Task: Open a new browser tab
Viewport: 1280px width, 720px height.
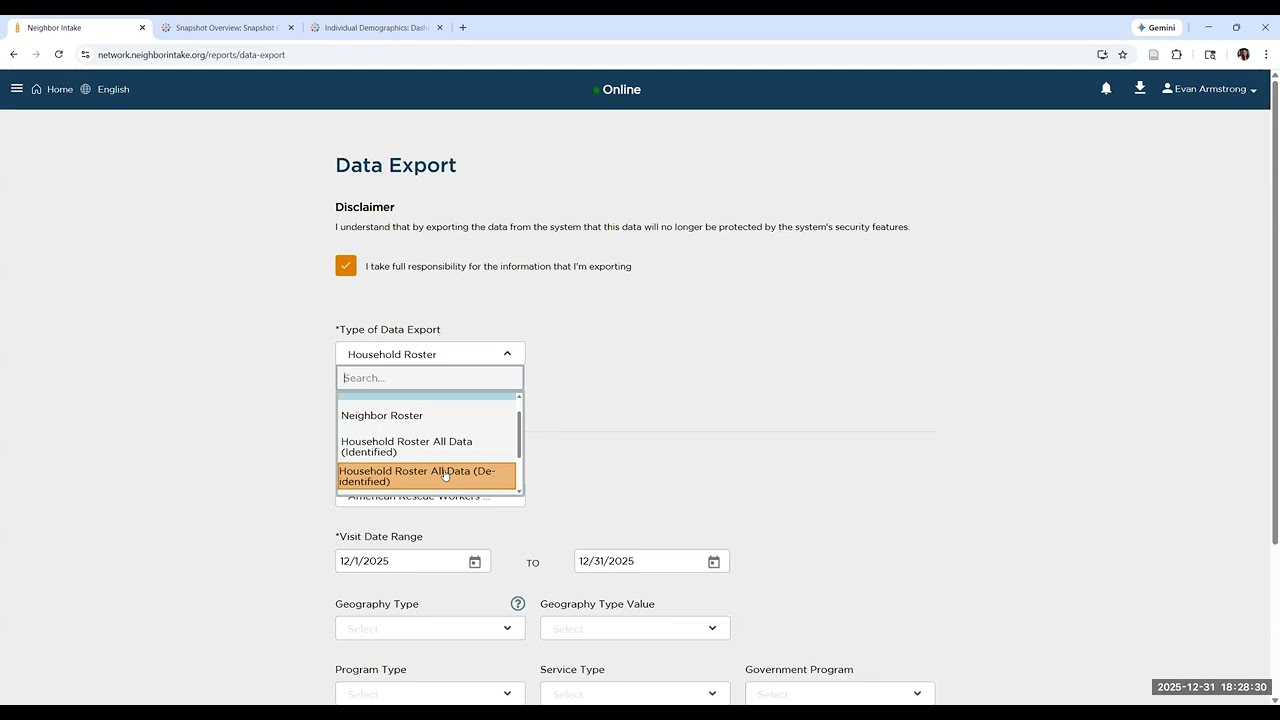Action: coord(463,28)
